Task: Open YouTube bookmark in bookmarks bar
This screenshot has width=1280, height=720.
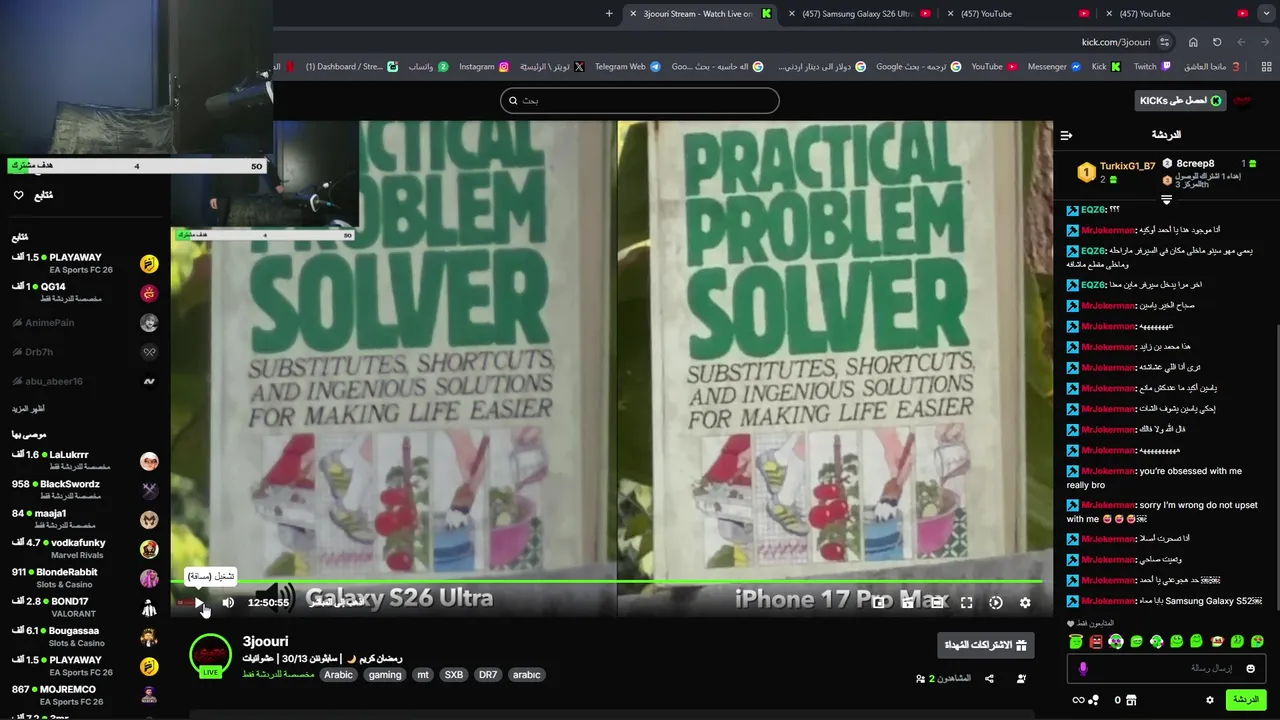Action: click(x=994, y=67)
